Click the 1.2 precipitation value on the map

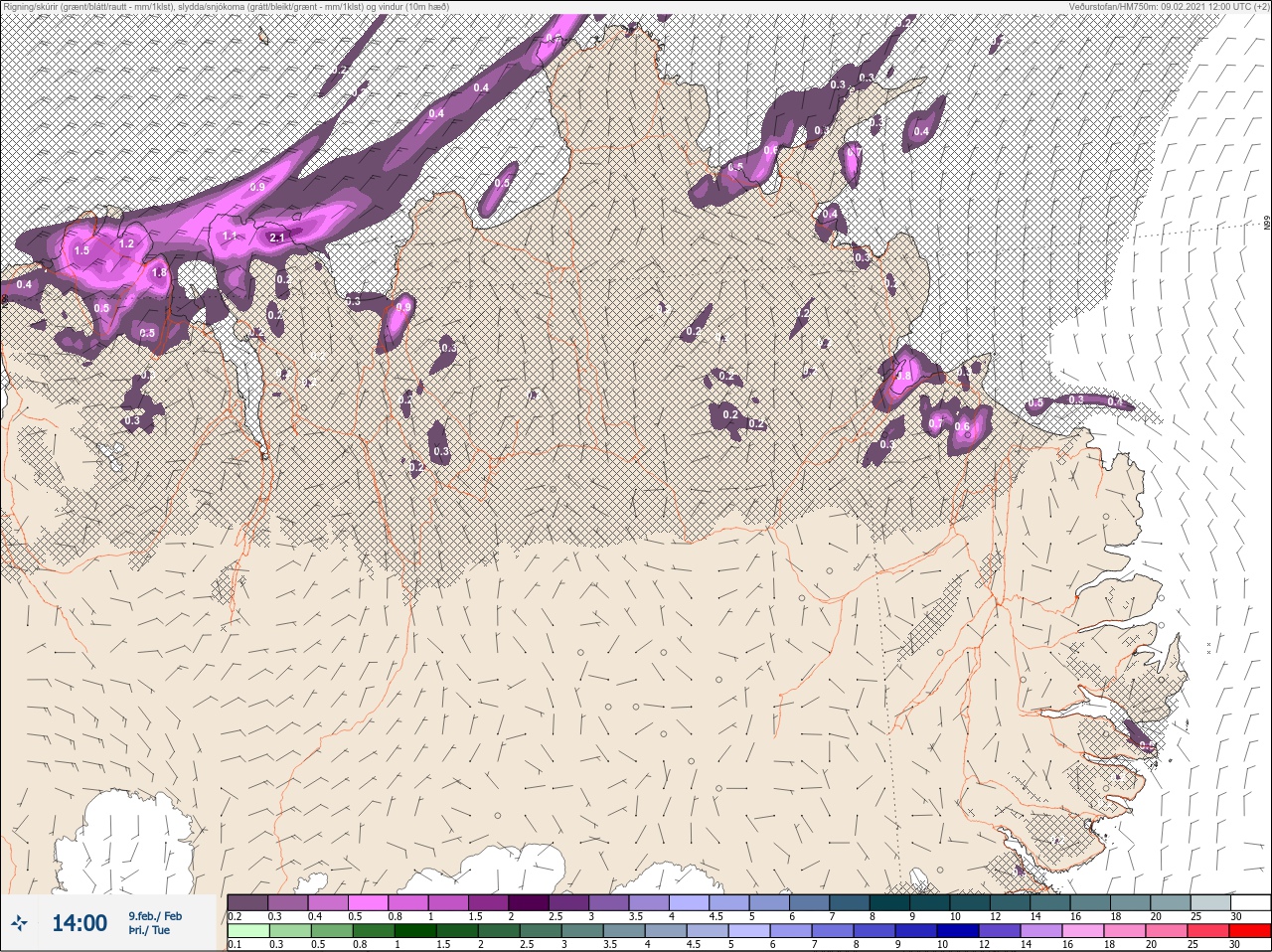126,243
